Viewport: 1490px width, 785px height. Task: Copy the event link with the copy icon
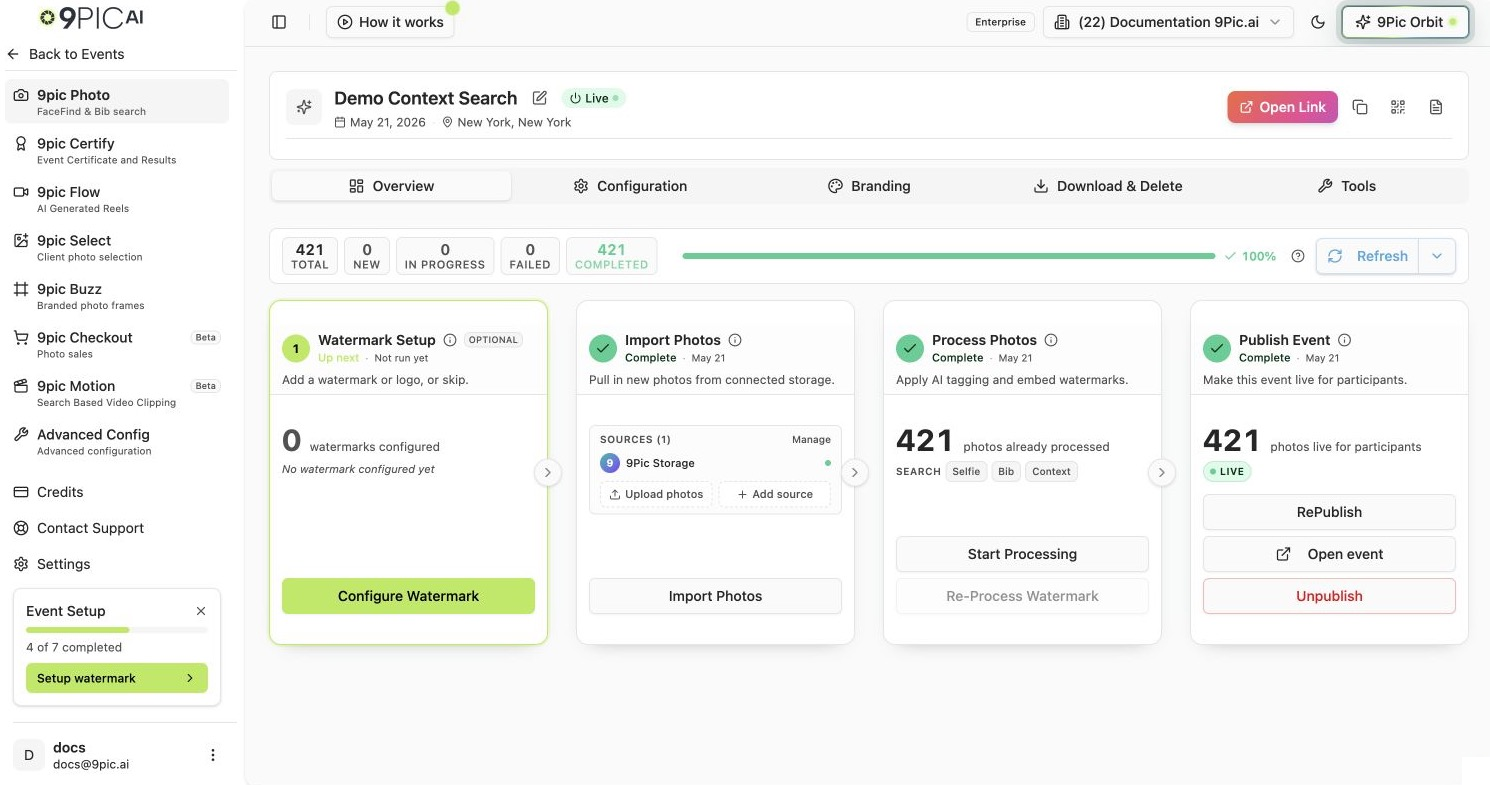[1360, 107]
